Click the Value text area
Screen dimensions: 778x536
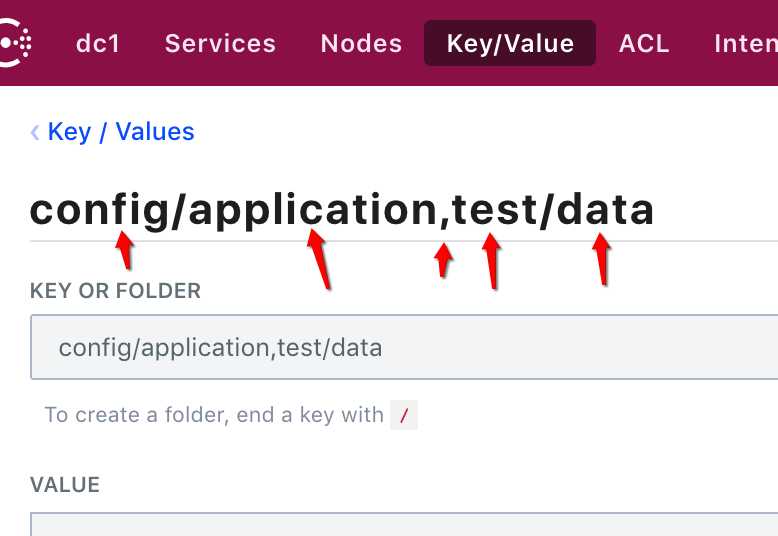[x=404, y=524]
